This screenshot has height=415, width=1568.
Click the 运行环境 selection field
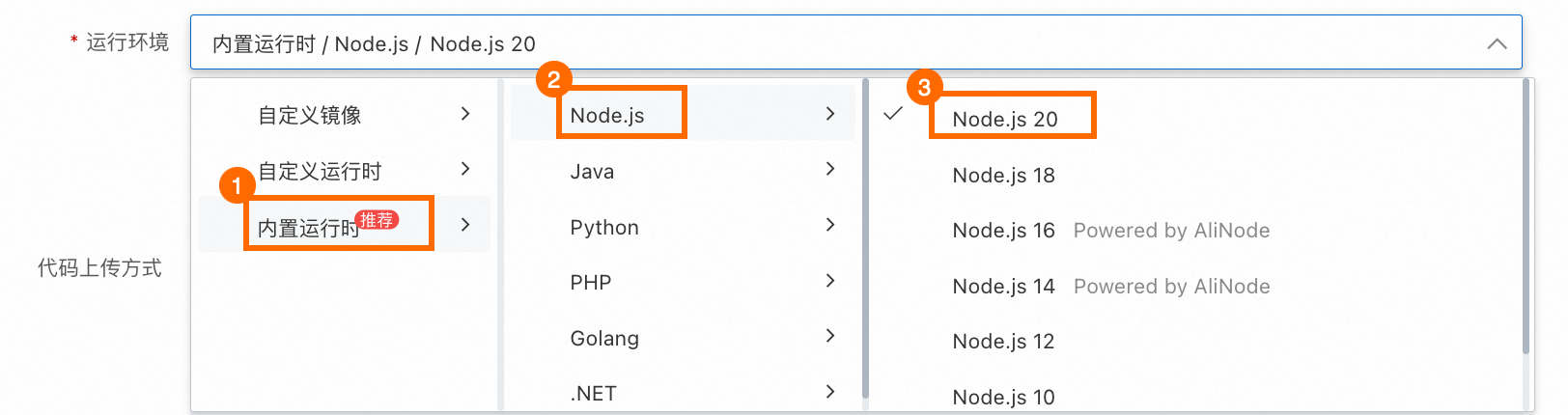point(830,43)
